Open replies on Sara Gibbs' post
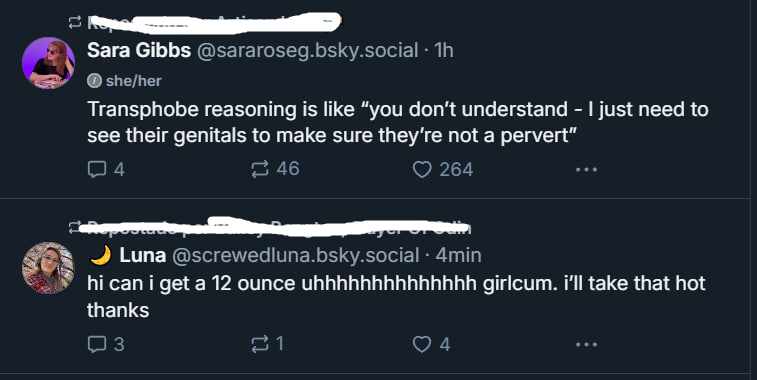This screenshot has width=757, height=380. point(106,169)
